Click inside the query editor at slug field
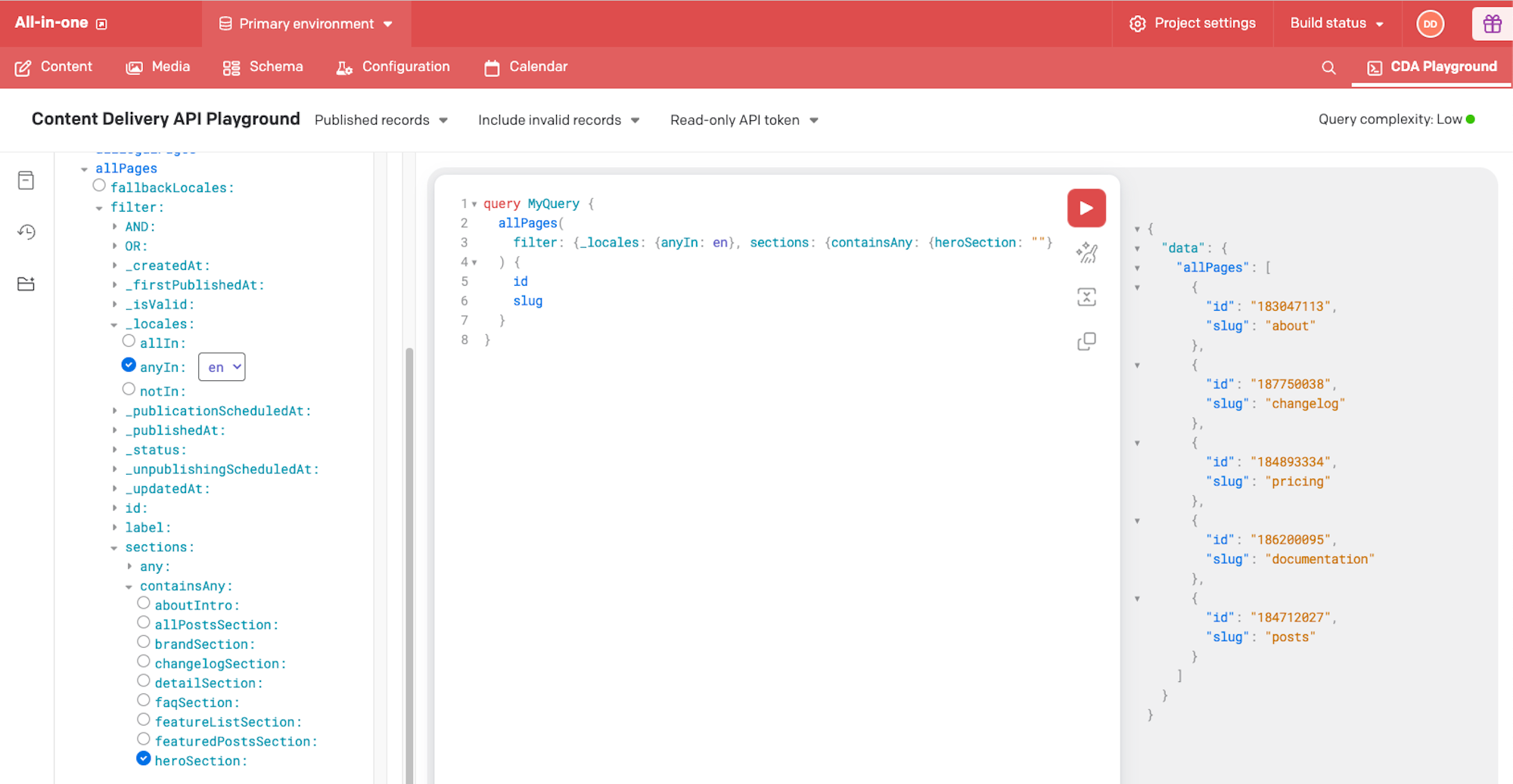The height and width of the screenshot is (784, 1513). point(528,301)
